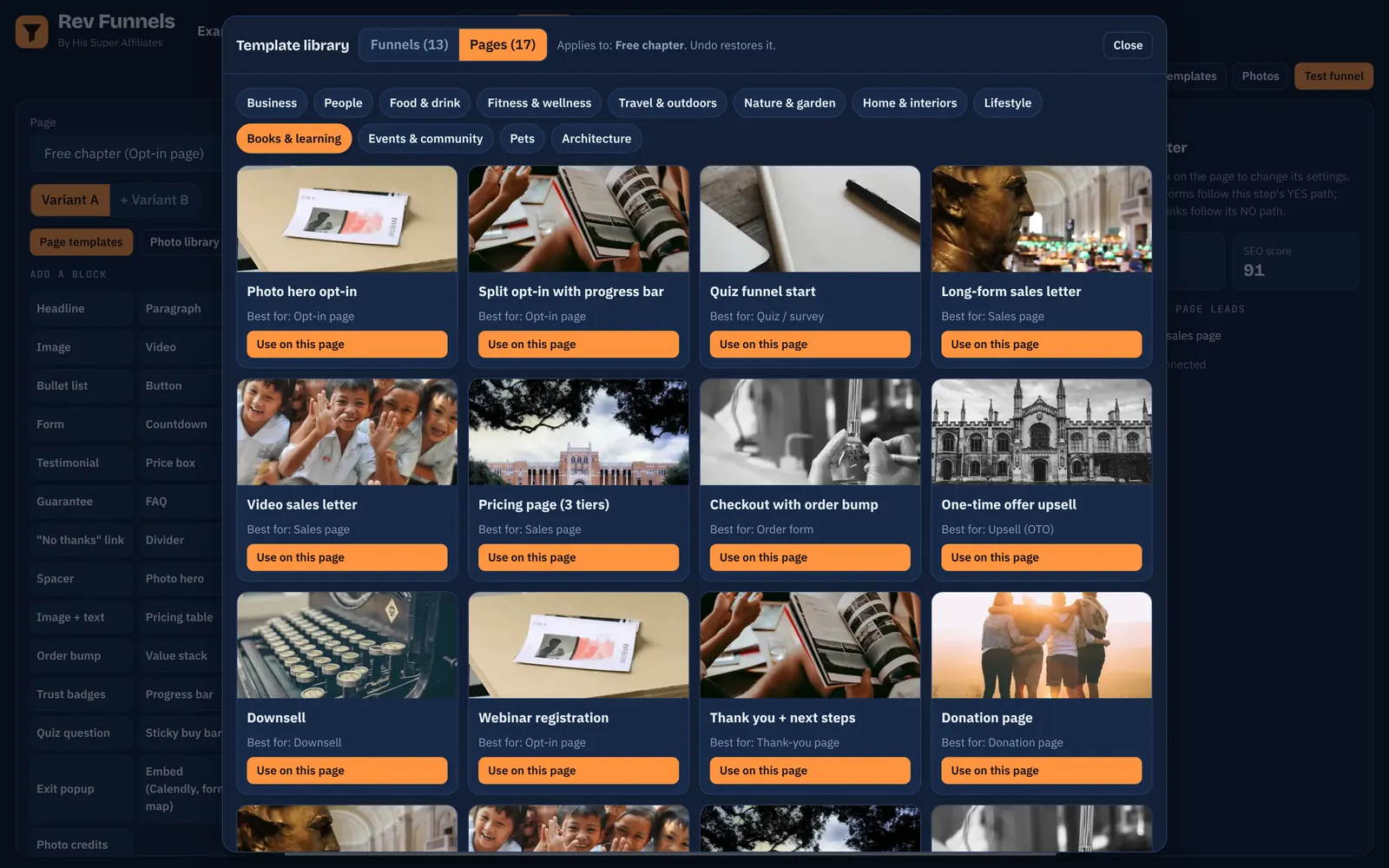Select the Food & drink filter chip
Image resolution: width=1389 pixels, height=868 pixels.
point(425,102)
